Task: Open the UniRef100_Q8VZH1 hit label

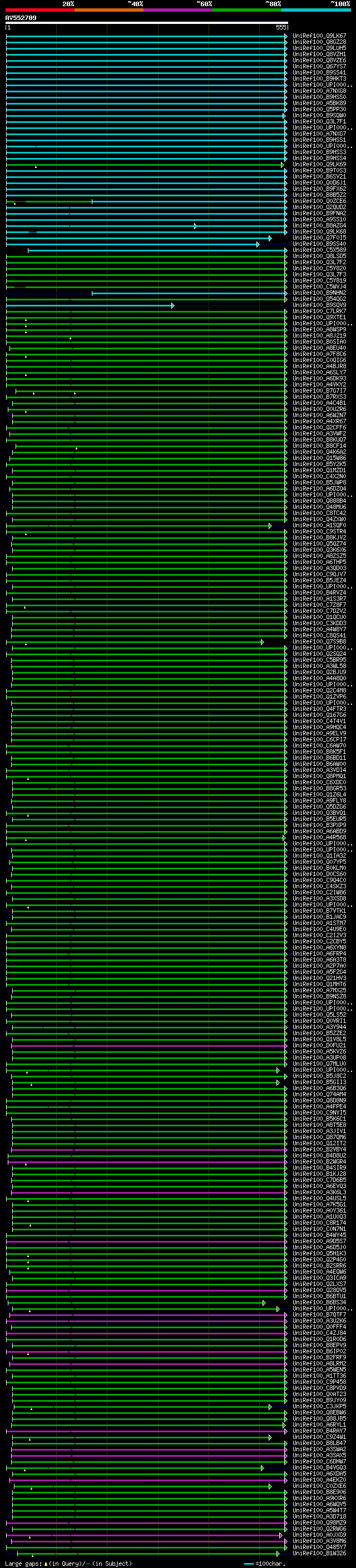Action: click(x=319, y=54)
